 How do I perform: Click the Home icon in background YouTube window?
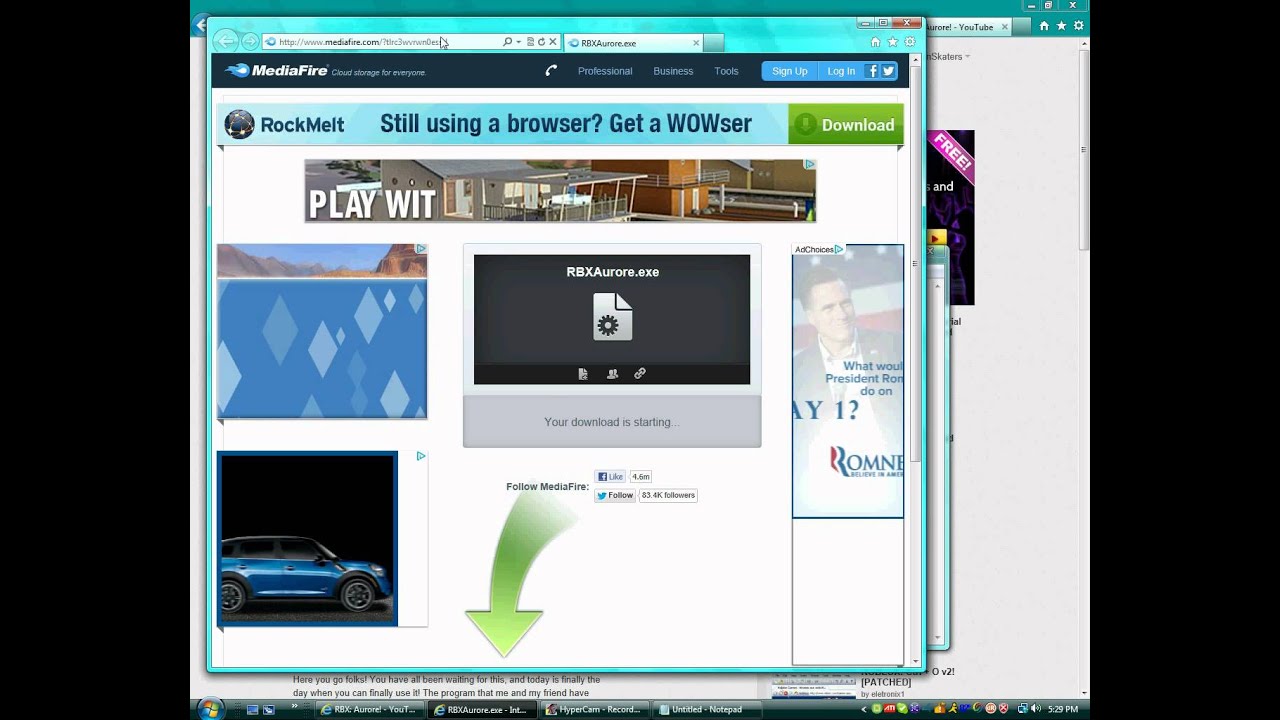coord(1045,26)
